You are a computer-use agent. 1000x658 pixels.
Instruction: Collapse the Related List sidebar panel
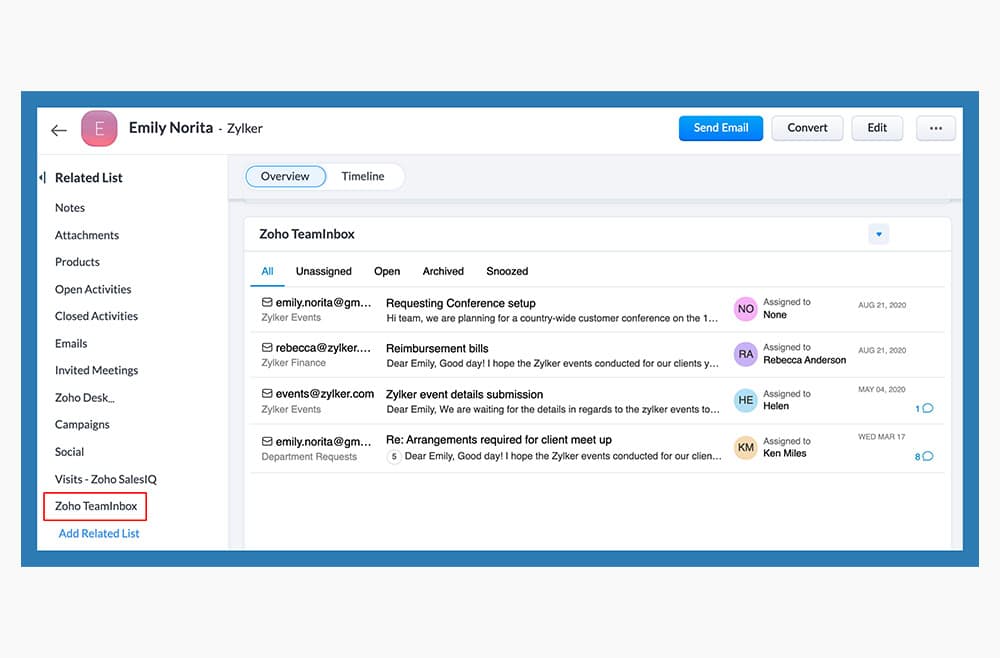[43, 177]
